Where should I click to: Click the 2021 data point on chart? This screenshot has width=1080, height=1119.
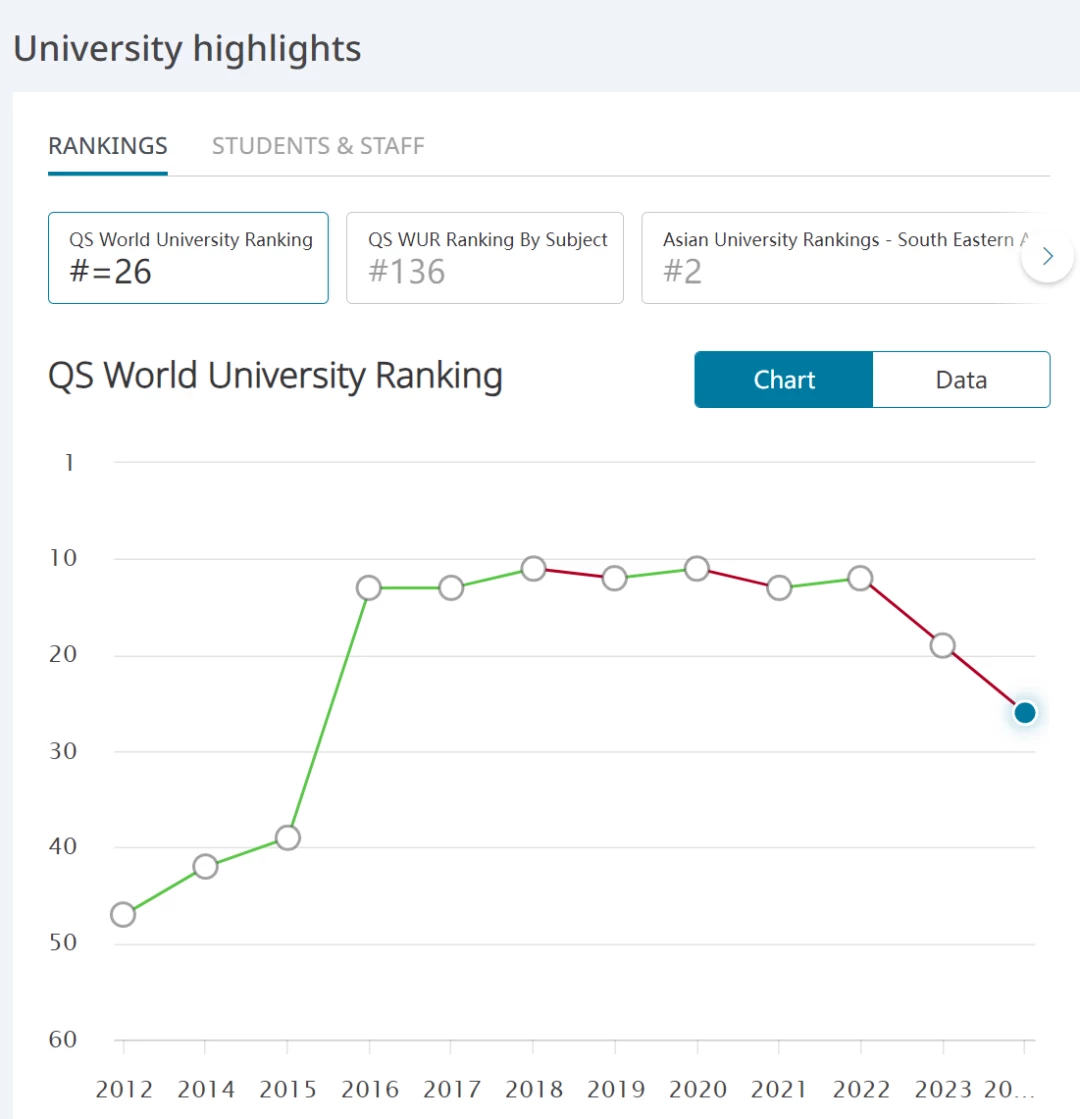pos(779,588)
